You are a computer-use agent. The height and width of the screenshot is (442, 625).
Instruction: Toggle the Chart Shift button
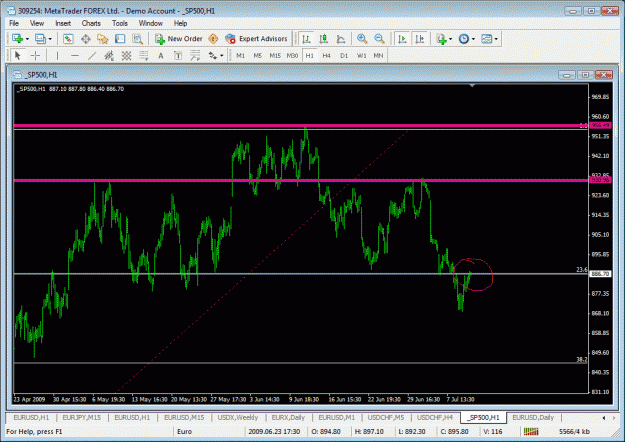(x=419, y=39)
